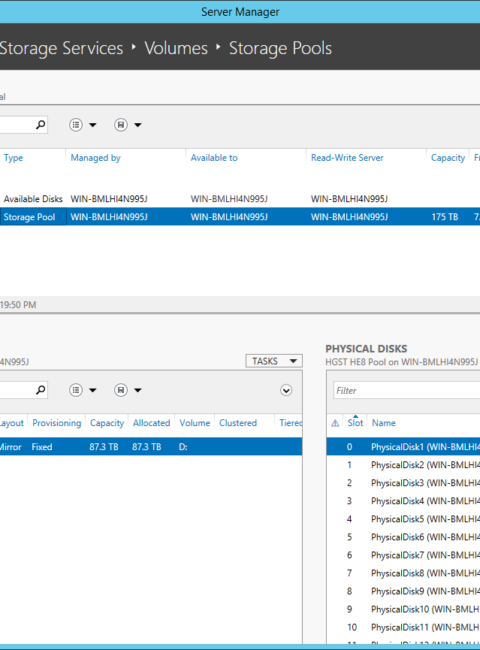Click the D: volume cell

click(x=183, y=447)
